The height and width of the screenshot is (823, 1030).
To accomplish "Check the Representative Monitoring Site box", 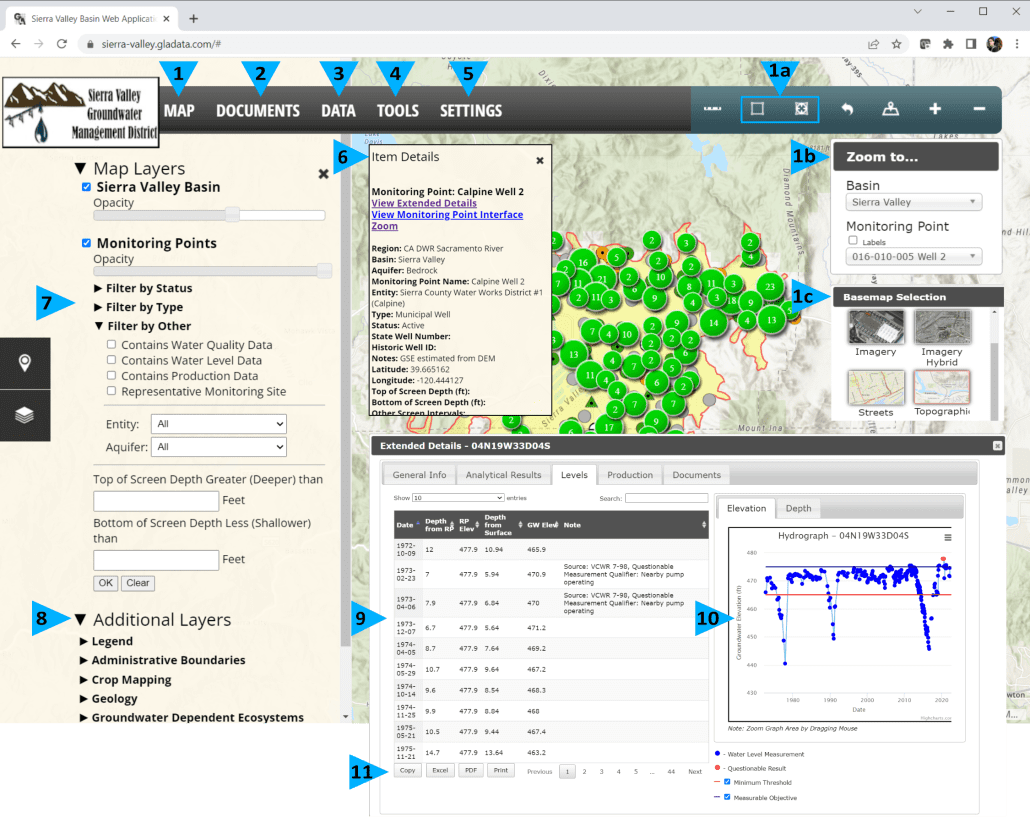I will pyautogui.click(x=112, y=392).
